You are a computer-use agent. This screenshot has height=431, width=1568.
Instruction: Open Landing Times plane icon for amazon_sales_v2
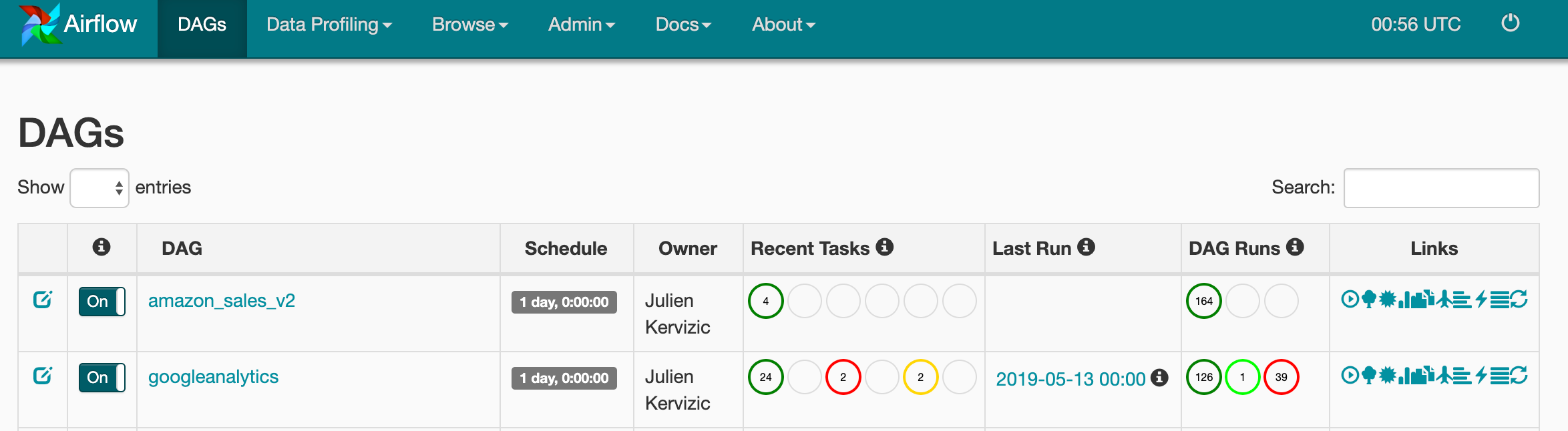pos(1444,299)
